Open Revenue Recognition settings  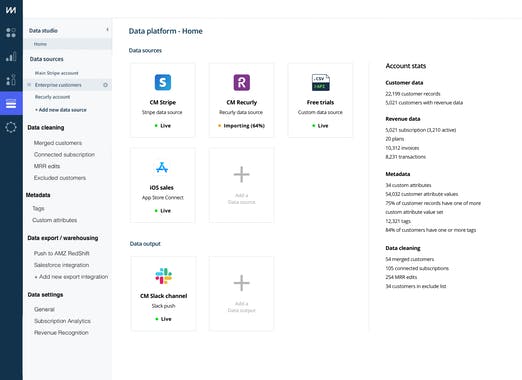point(61,333)
